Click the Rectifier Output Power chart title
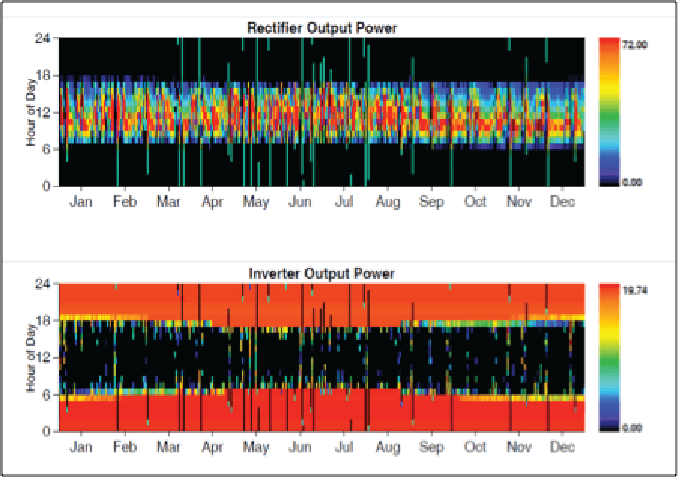This screenshot has height=477, width=678. coord(322,28)
